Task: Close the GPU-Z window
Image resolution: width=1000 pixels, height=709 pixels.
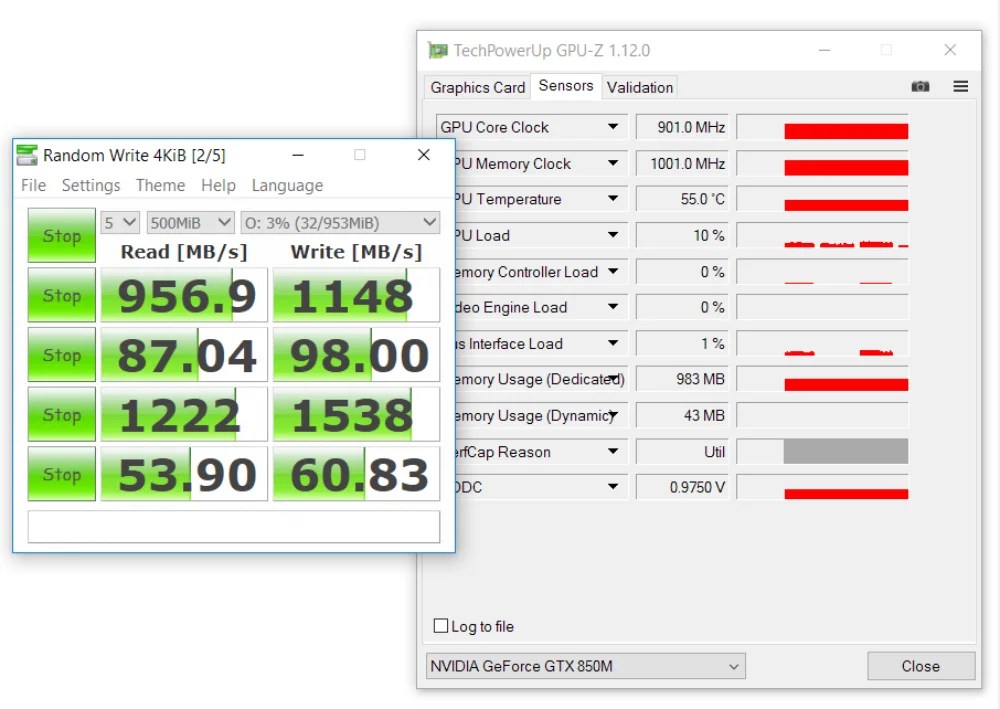Action: 950,50
